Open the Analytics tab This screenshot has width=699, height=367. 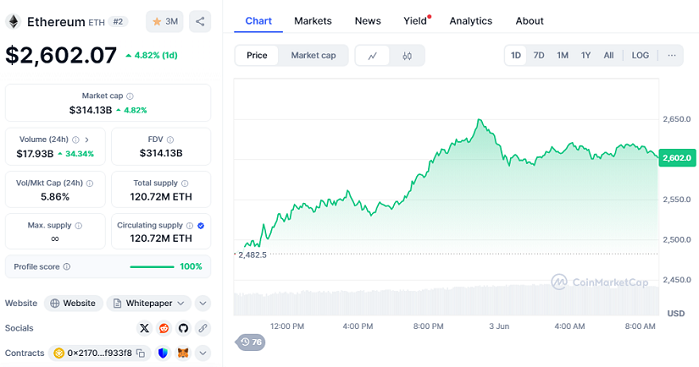471,21
